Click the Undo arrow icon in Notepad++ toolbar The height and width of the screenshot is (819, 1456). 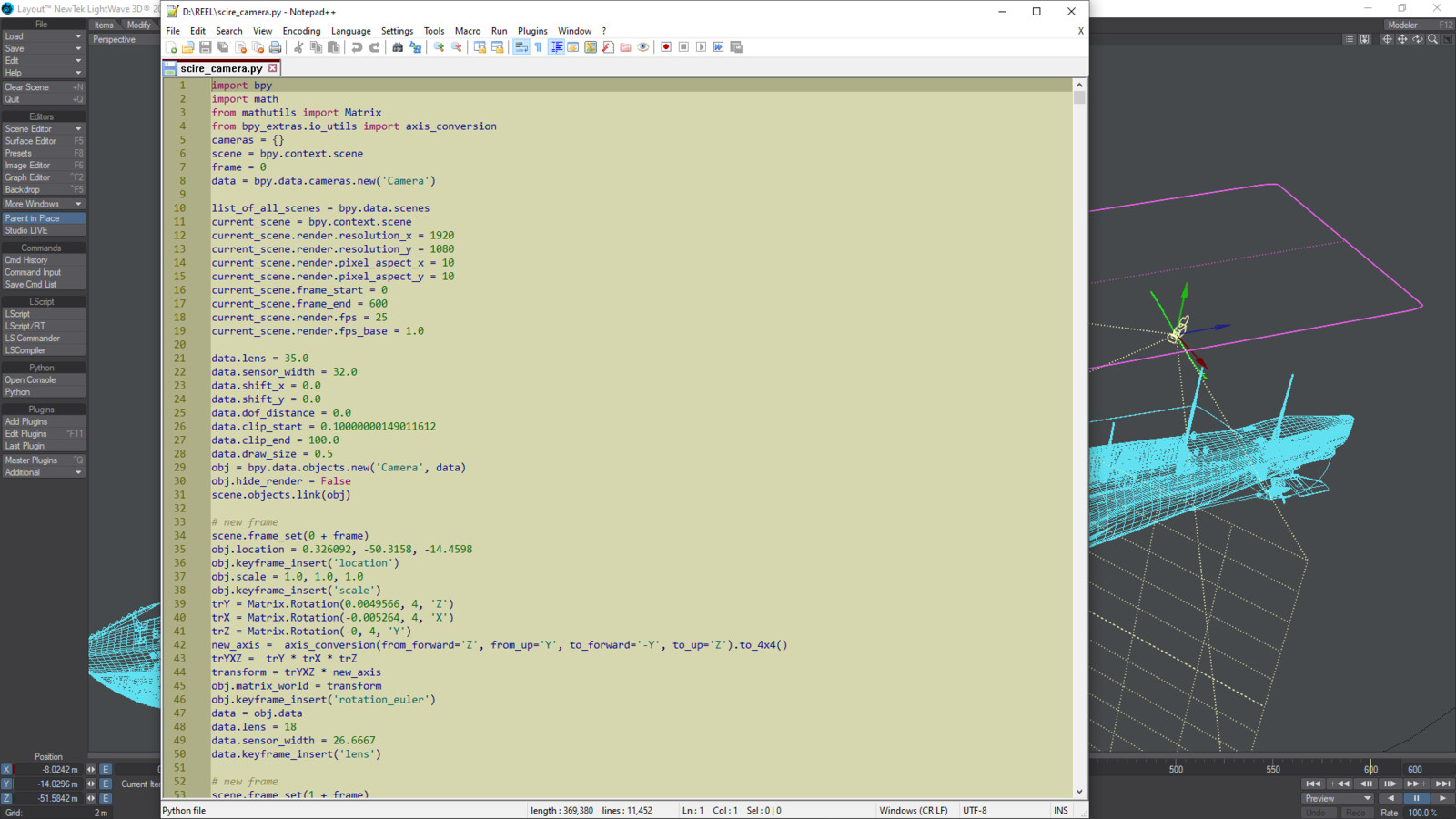point(357,47)
